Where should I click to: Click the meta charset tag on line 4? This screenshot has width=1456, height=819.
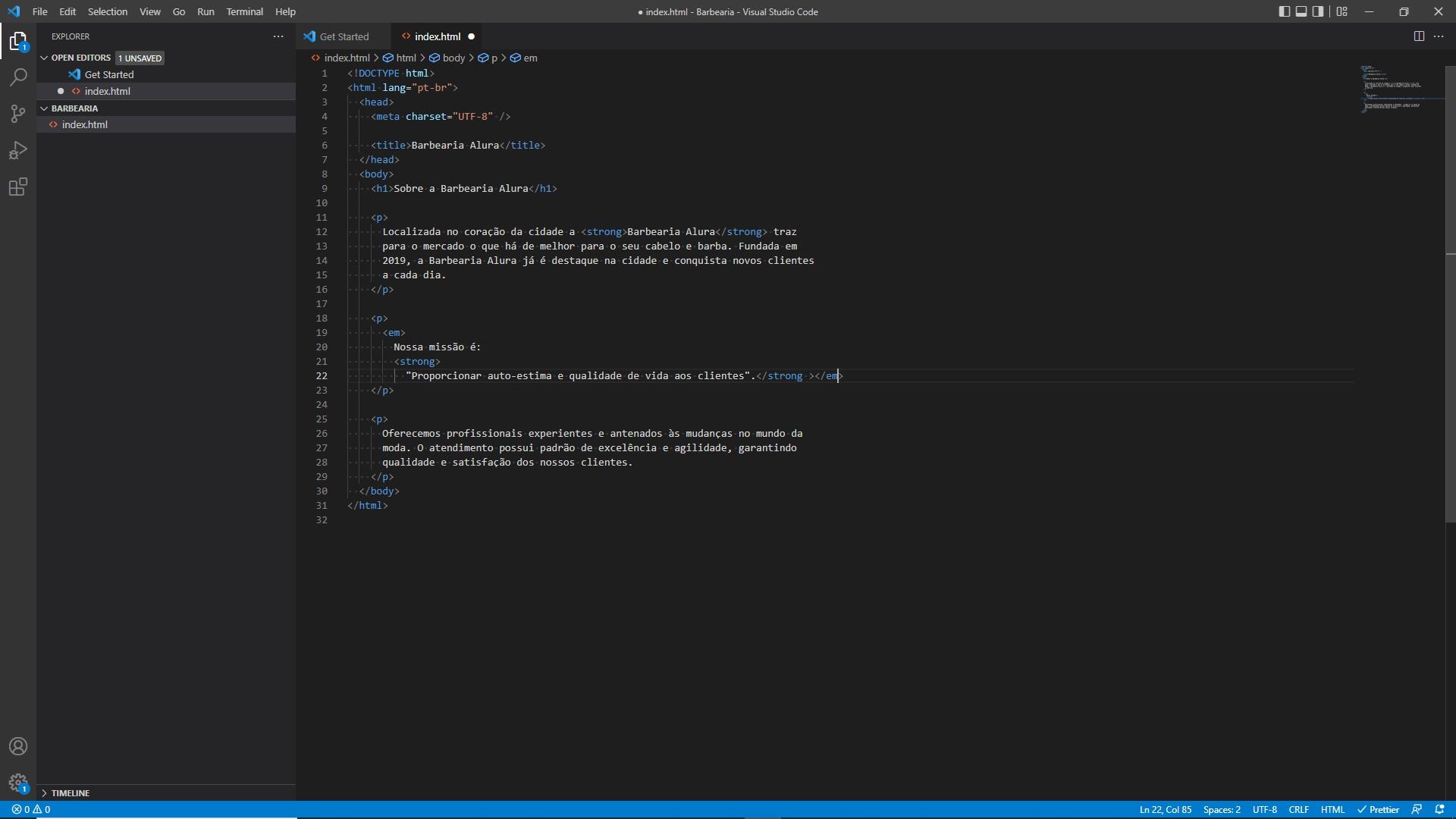pos(441,116)
